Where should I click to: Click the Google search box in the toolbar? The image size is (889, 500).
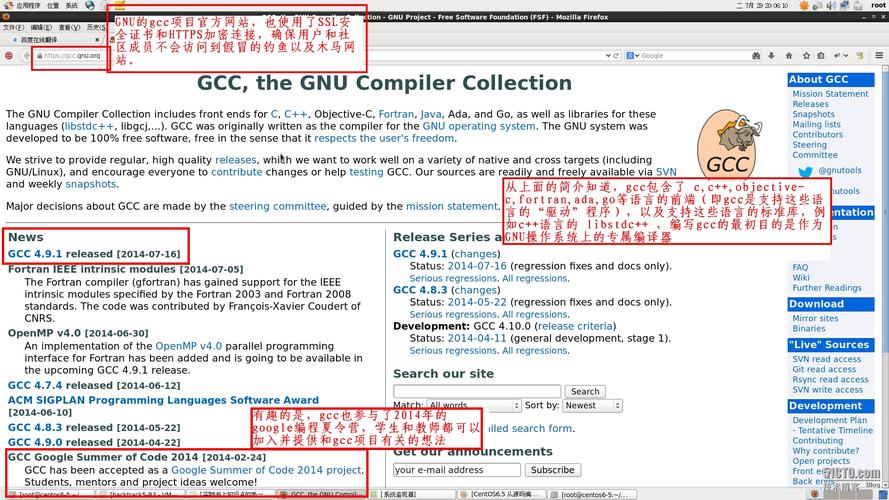pyautogui.click(x=695, y=56)
